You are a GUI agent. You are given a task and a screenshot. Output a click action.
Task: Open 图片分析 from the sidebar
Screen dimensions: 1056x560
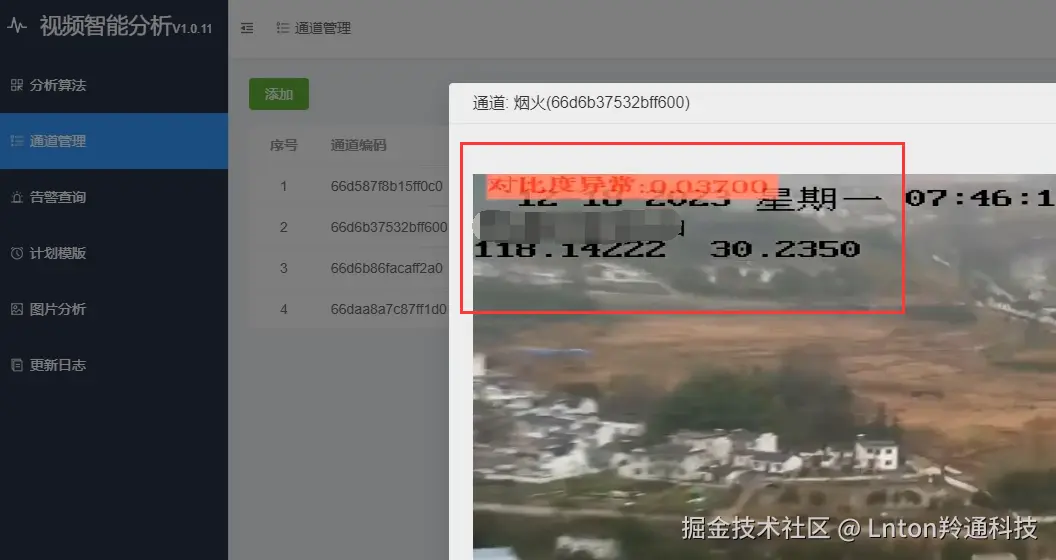click(x=114, y=309)
